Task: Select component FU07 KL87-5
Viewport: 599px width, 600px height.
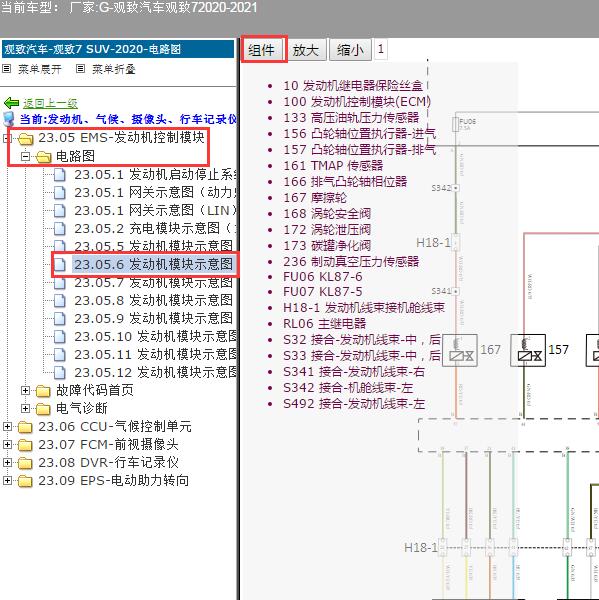Action: point(322,292)
